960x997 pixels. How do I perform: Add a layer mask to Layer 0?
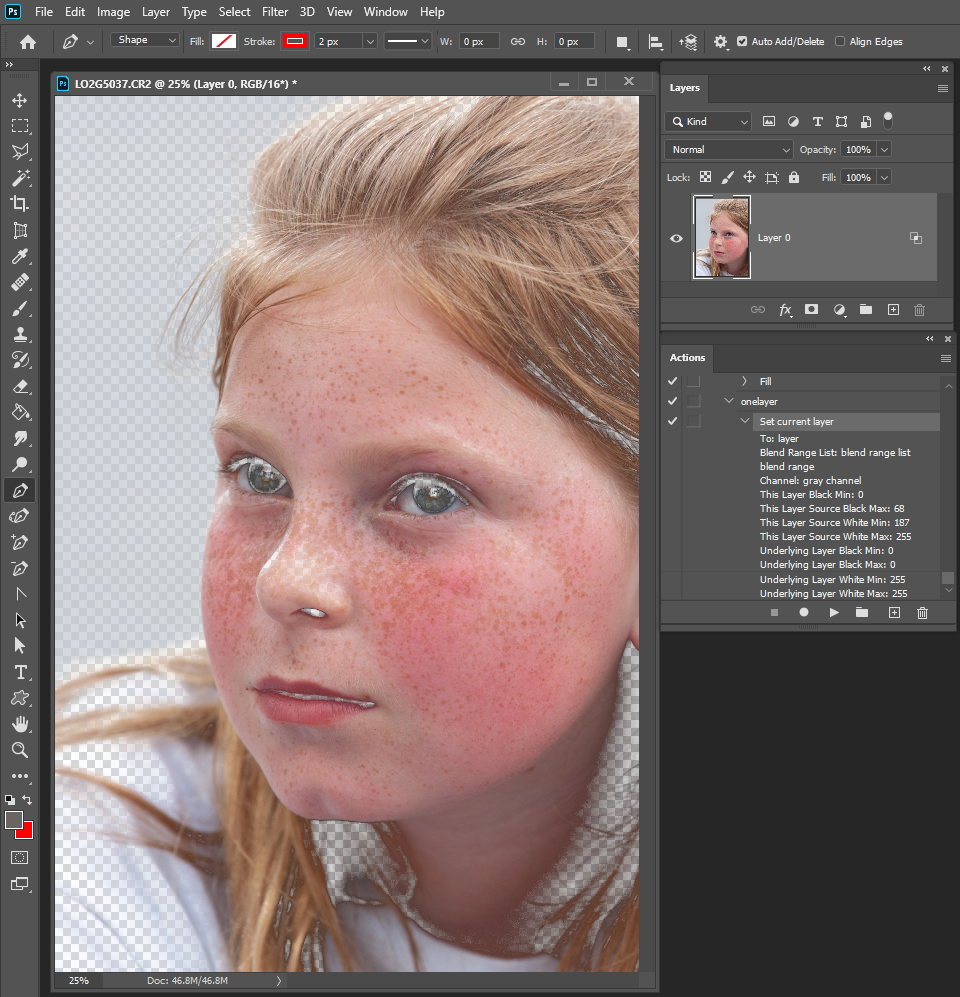point(812,310)
